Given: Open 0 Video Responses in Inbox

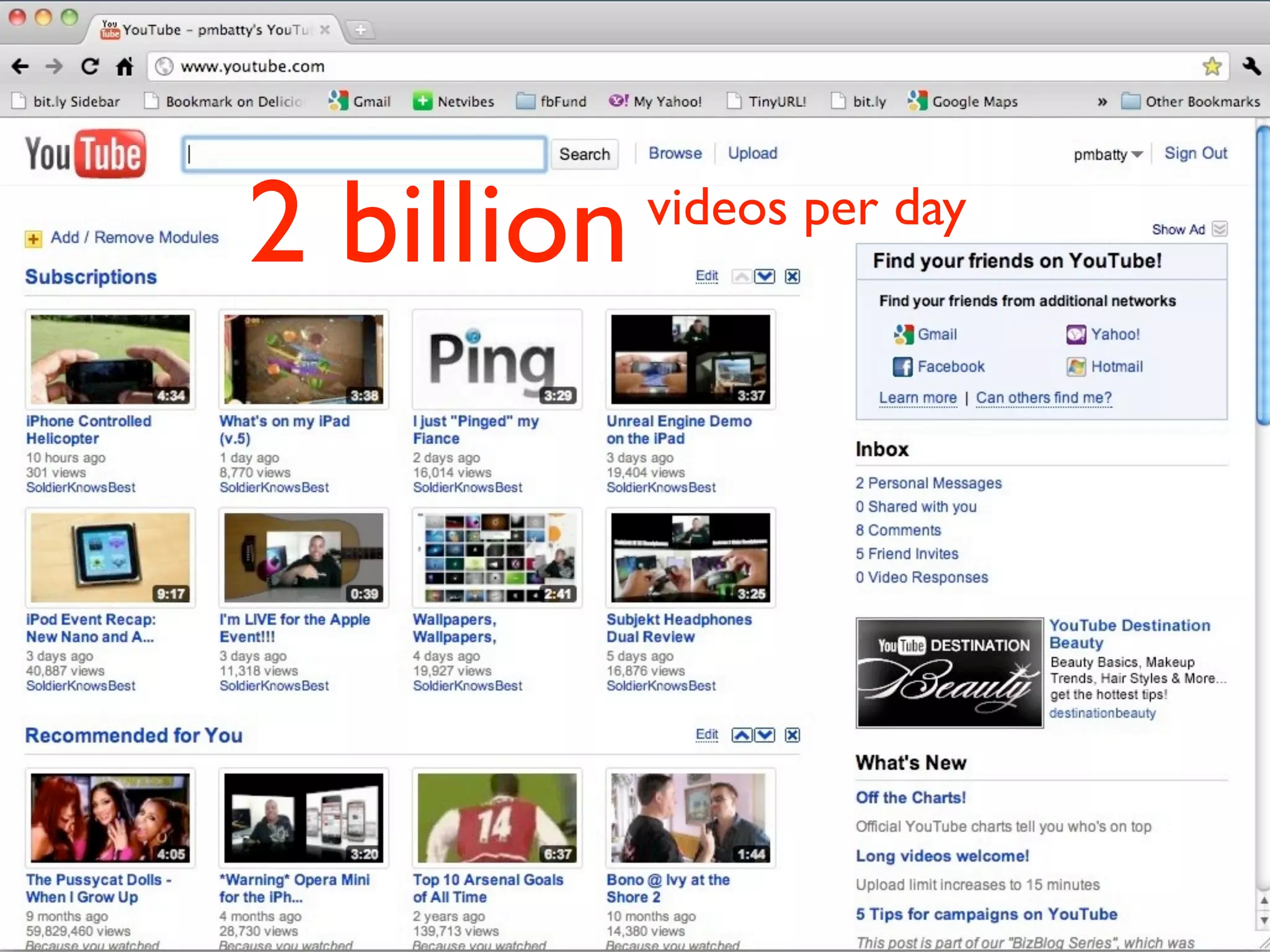Looking at the screenshot, I should tap(921, 577).
